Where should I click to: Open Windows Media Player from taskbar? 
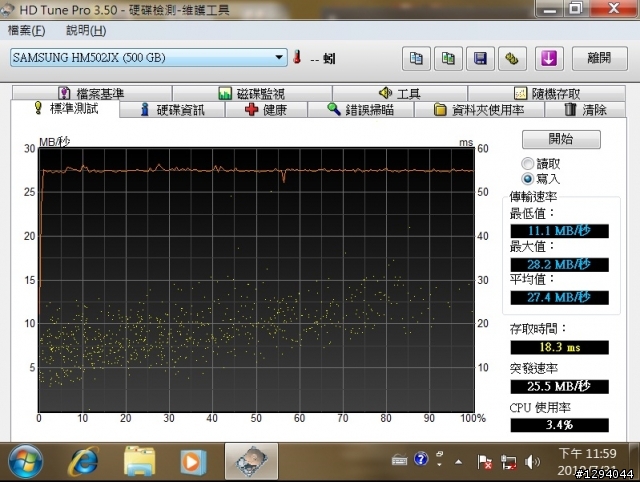point(193,462)
